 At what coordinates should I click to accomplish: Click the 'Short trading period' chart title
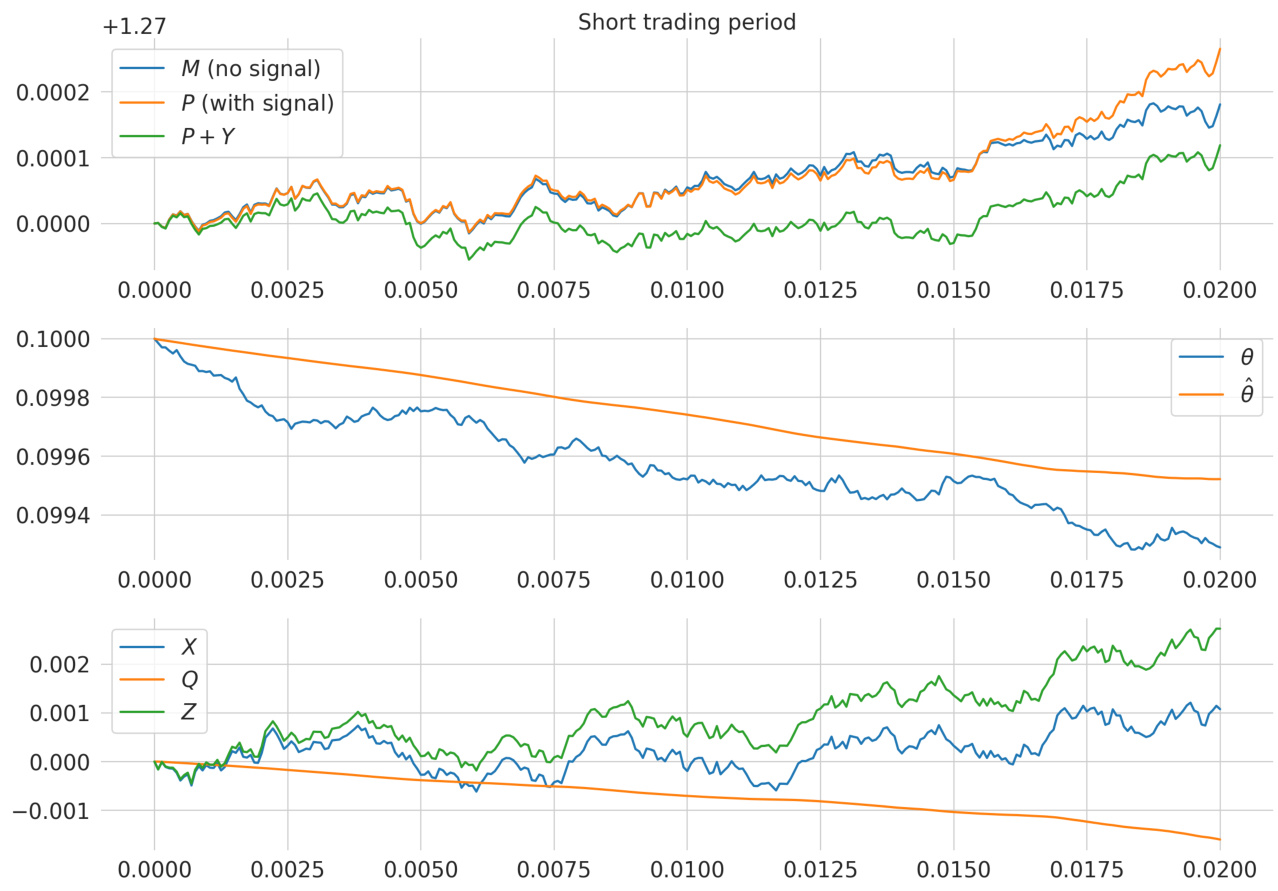pyautogui.click(x=687, y=22)
